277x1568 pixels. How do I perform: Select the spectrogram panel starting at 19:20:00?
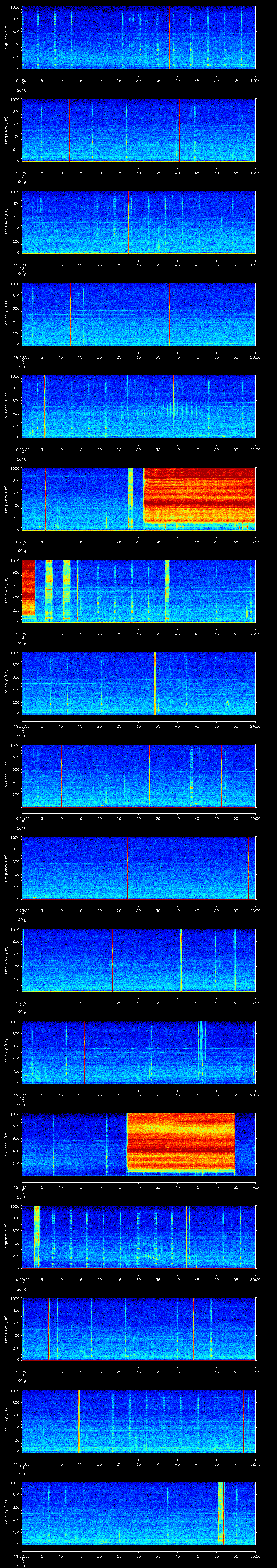138,407
